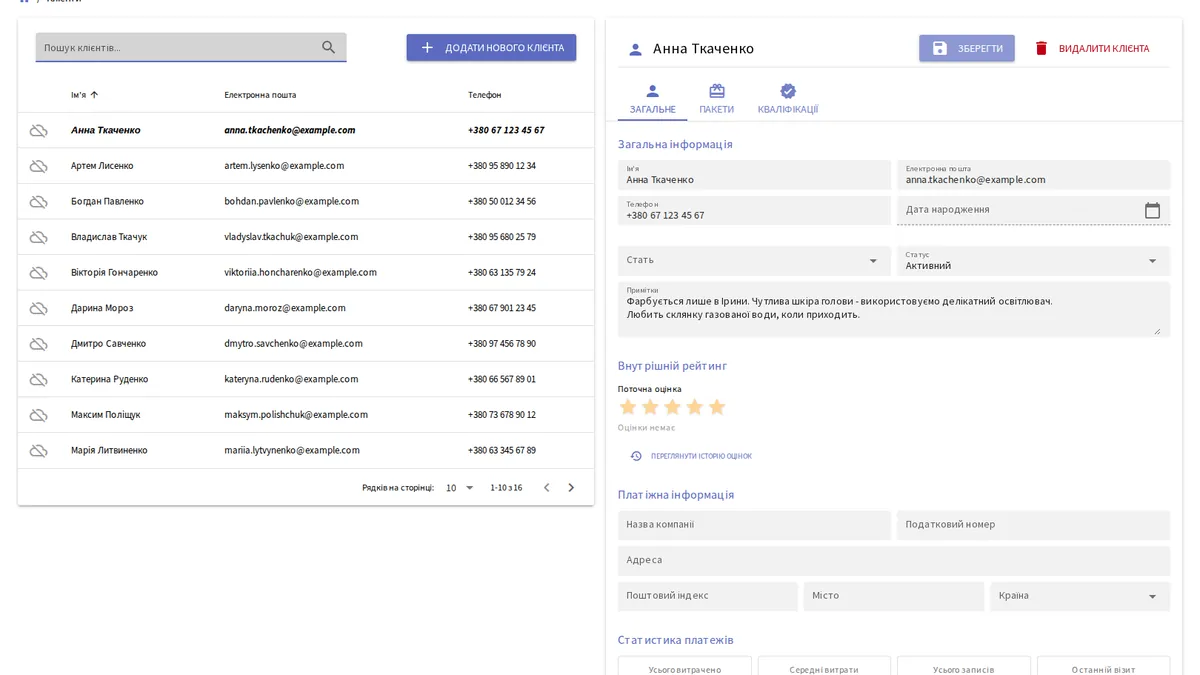Screen dimensions: 1200x675
Task: Click cloud-off icon in Анна Ткаченко row
Action: 38,131
